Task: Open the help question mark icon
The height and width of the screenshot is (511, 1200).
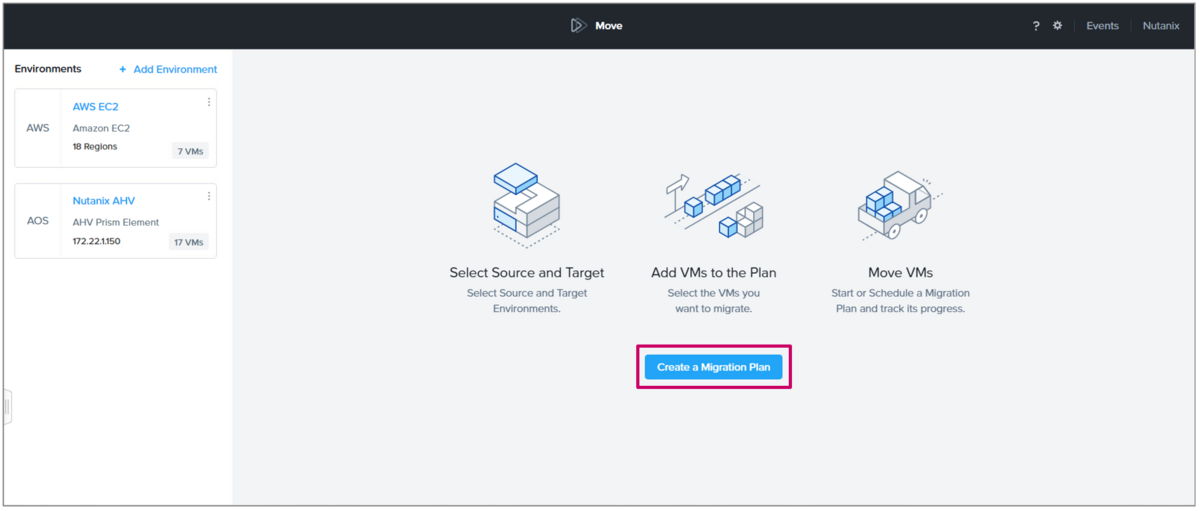Action: (x=1036, y=26)
